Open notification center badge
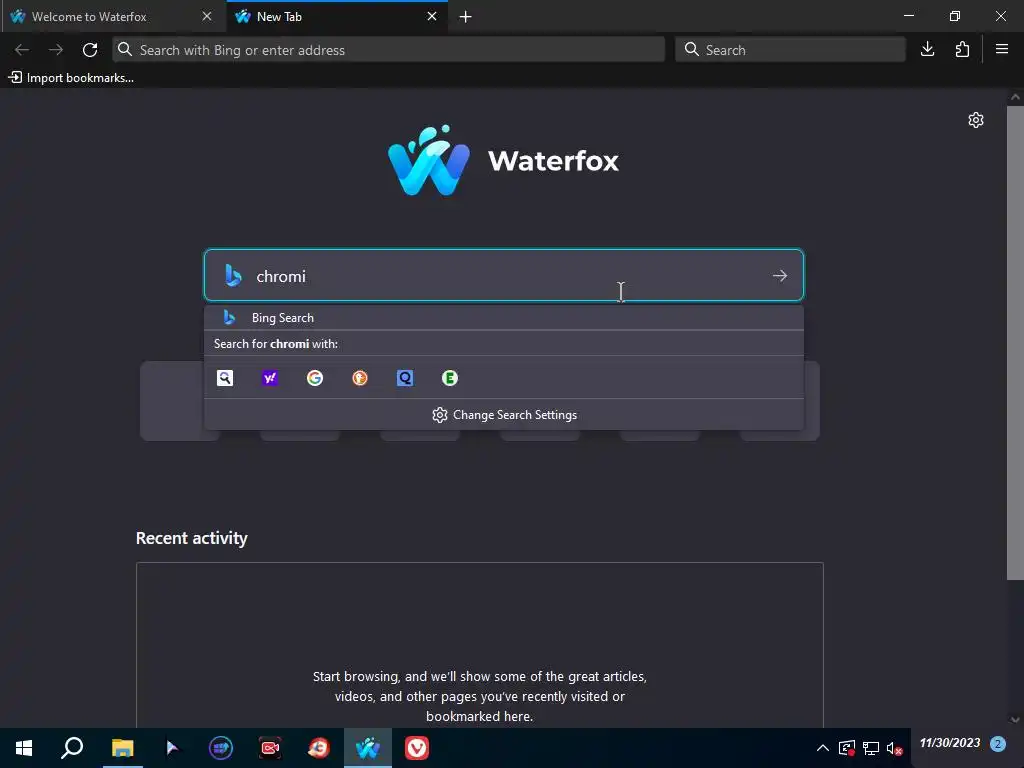This screenshot has height=768, width=1024. [x=998, y=743]
